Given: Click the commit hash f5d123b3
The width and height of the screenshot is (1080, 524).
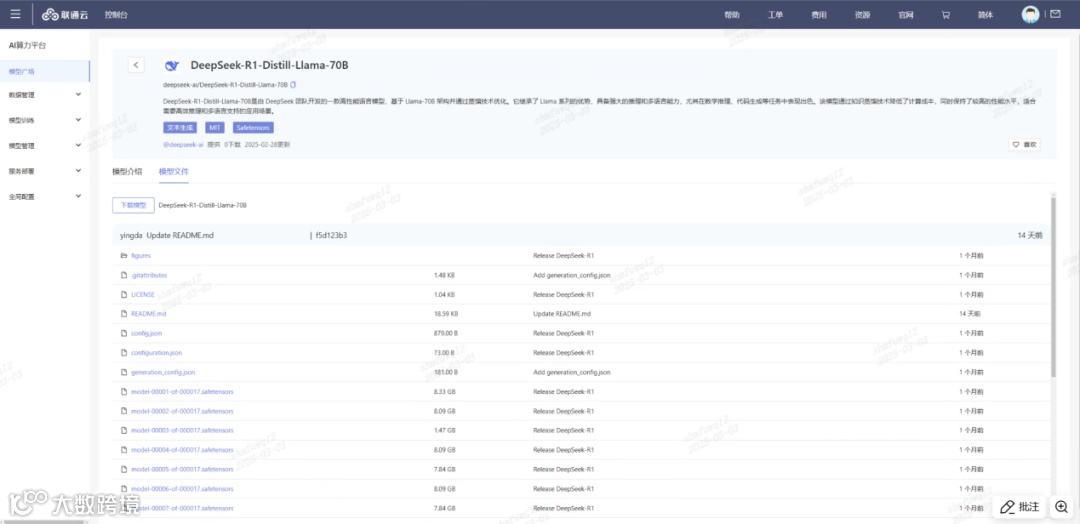Looking at the screenshot, I should coord(331,235).
